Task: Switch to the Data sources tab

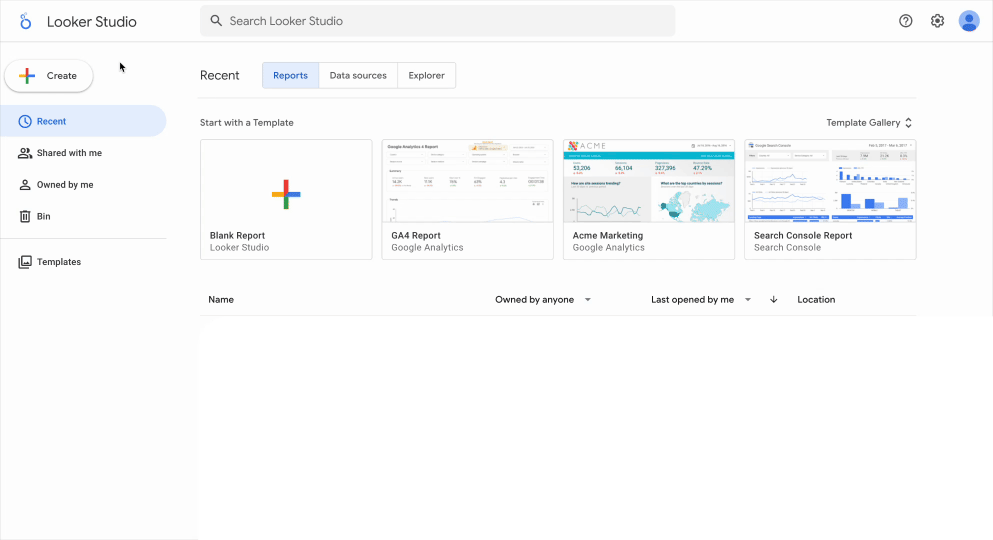Action: pyautogui.click(x=358, y=75)
